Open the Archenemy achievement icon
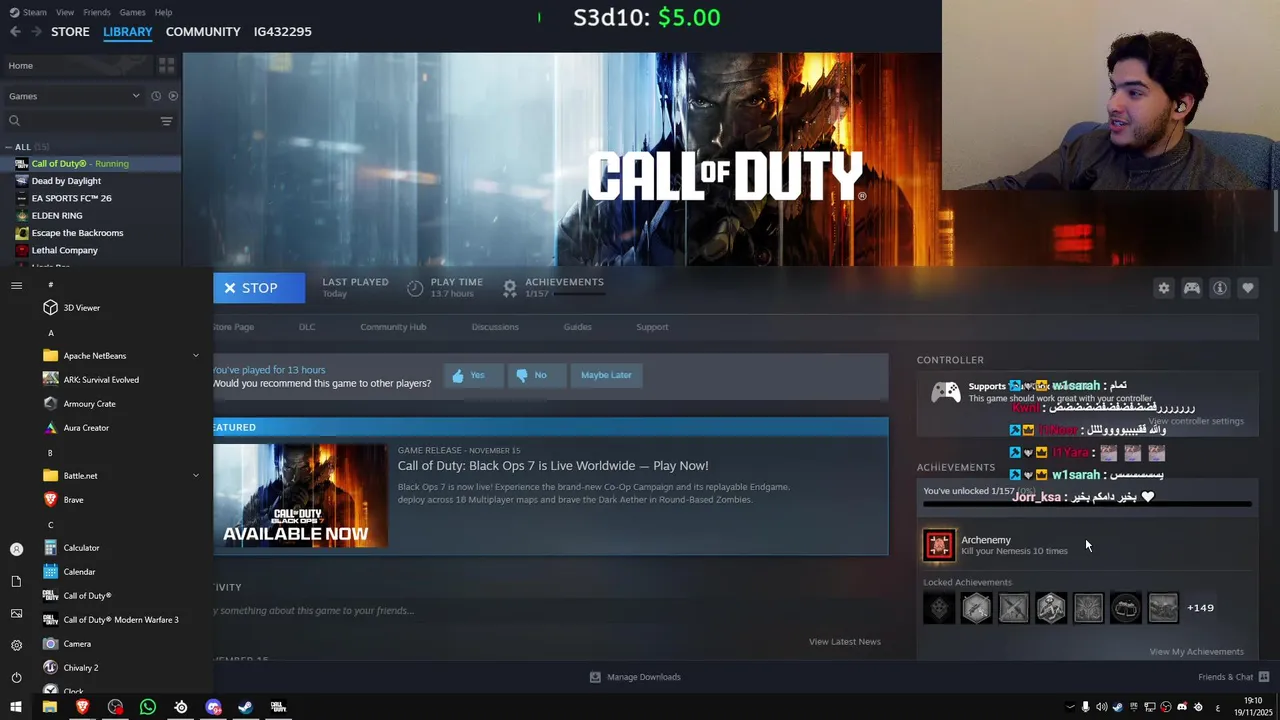The width and height of the screenshot is (1280, 720). (939, 545)
